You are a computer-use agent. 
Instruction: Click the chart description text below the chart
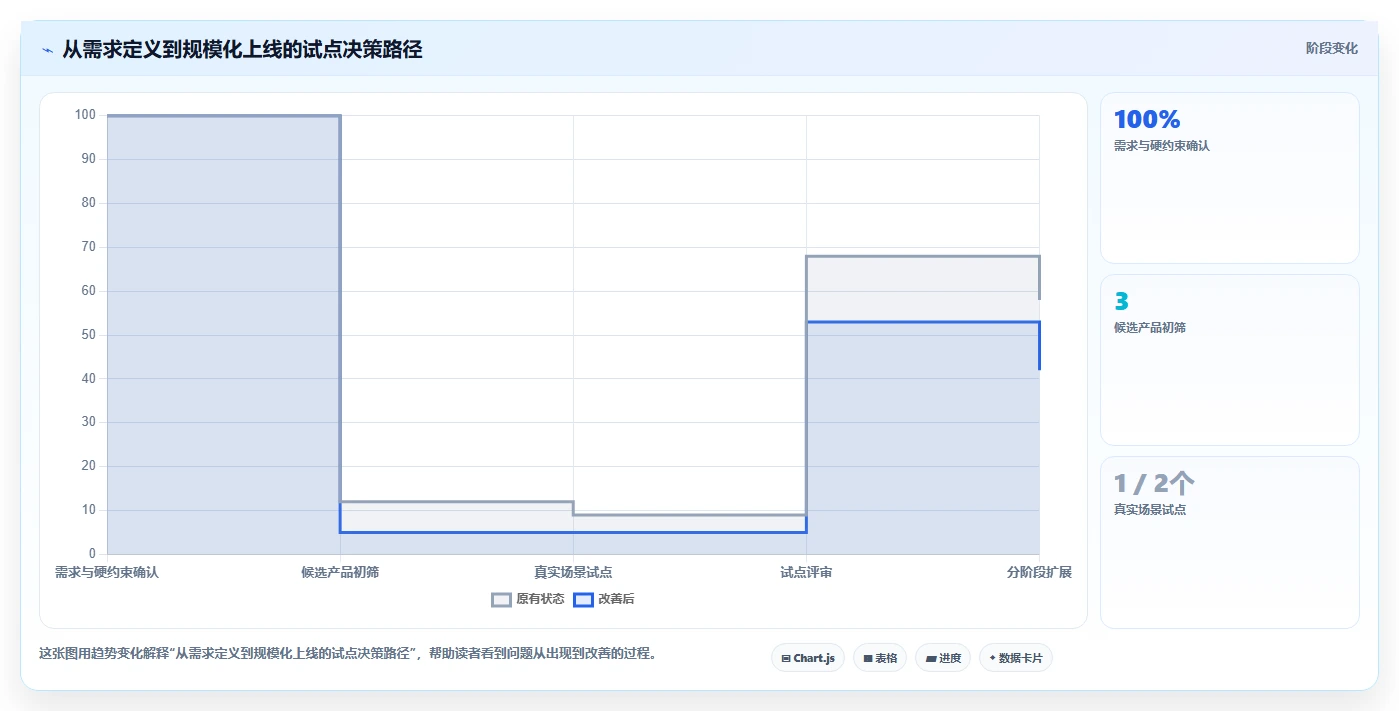tap(347, 653)
